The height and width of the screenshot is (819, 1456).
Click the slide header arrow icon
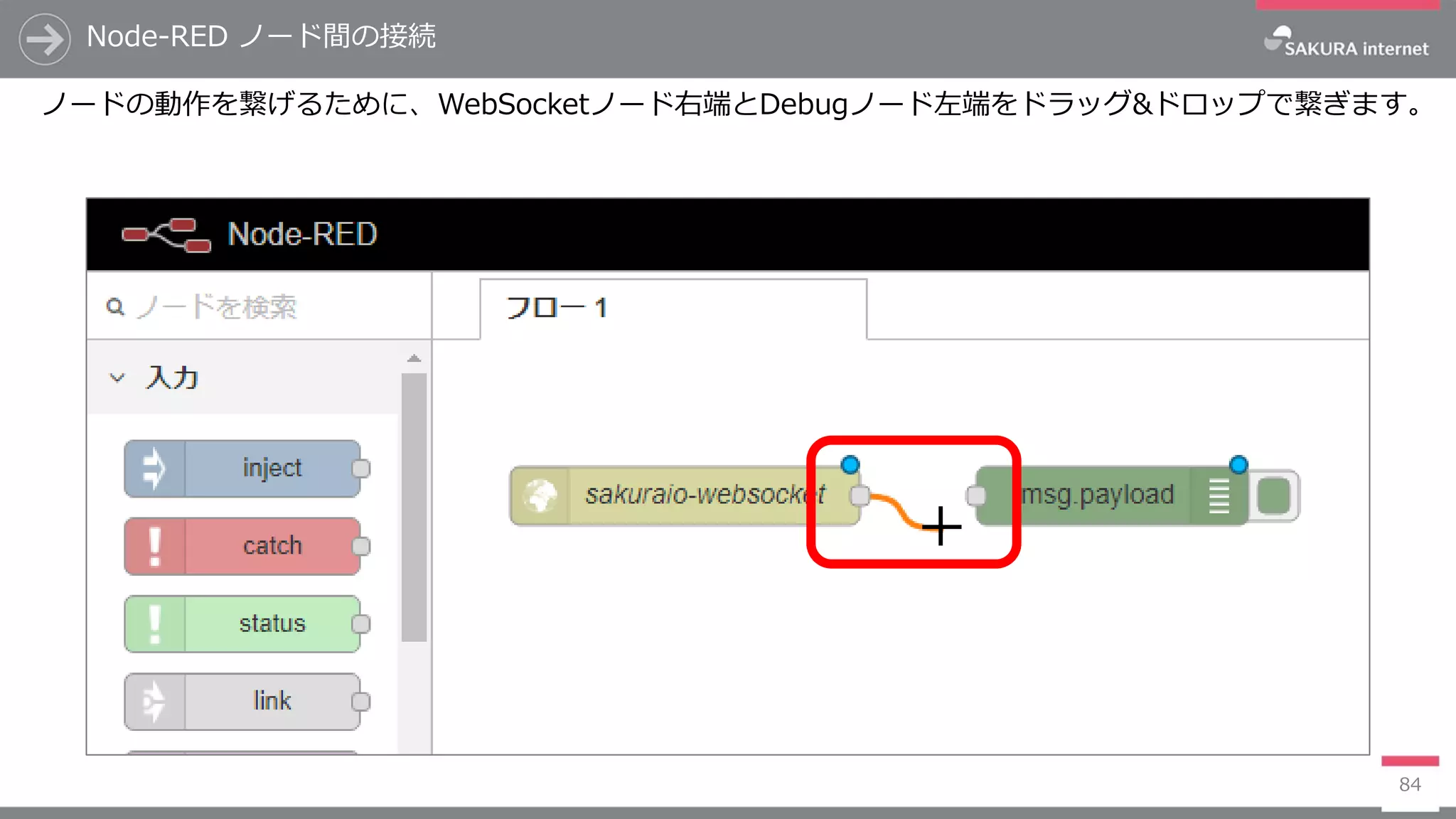click(x=45, y=39)
